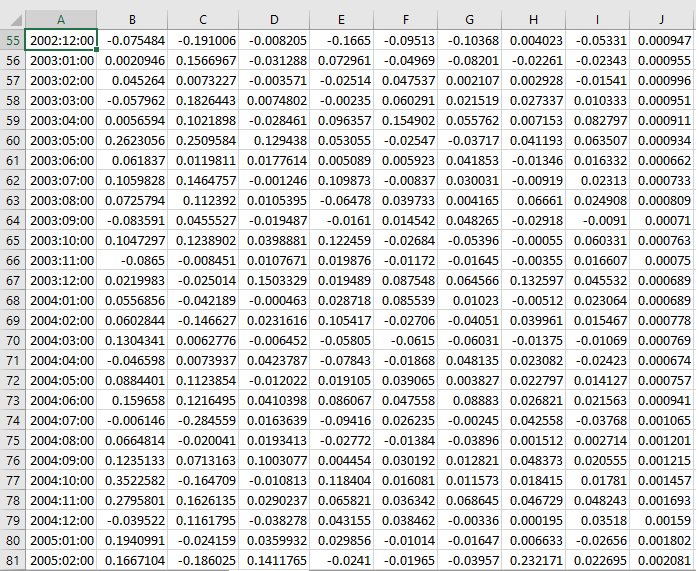Screen dimensions: 696x571
Task: Click cell with value -0.146627
Action: [203, 320]
